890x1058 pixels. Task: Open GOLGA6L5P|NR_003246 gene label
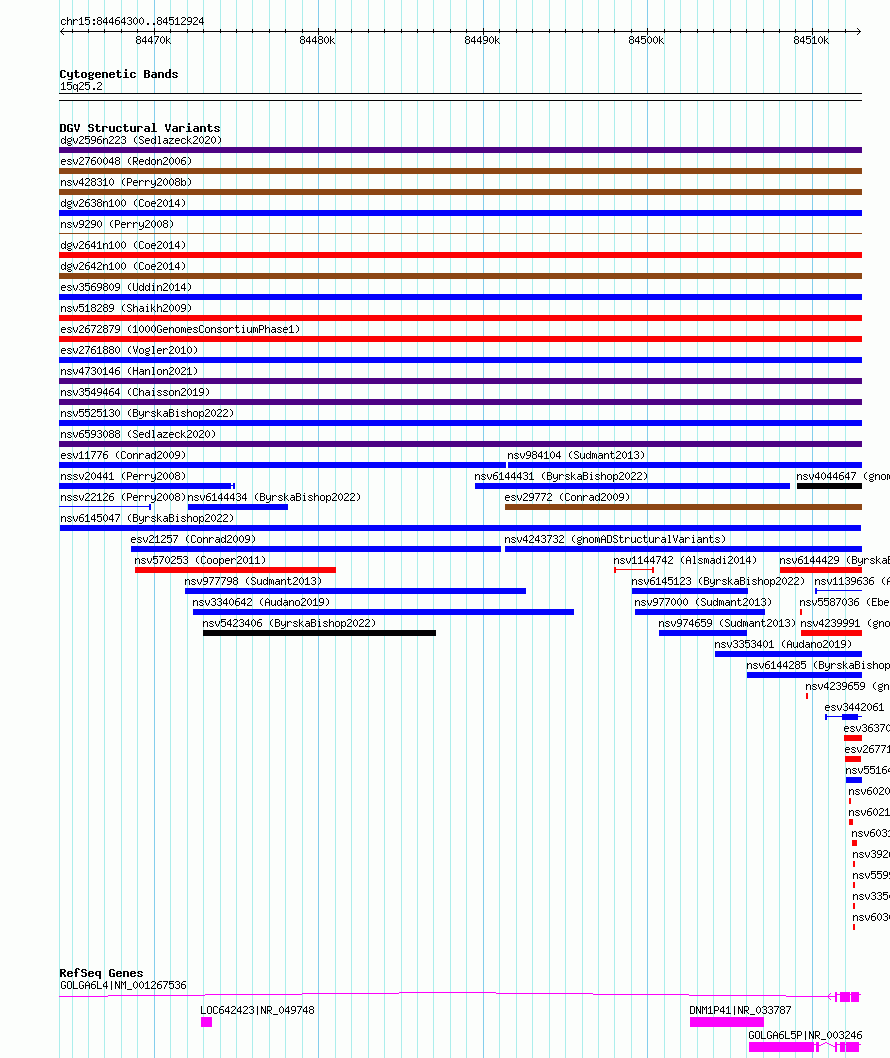[x=805, y=1035]
